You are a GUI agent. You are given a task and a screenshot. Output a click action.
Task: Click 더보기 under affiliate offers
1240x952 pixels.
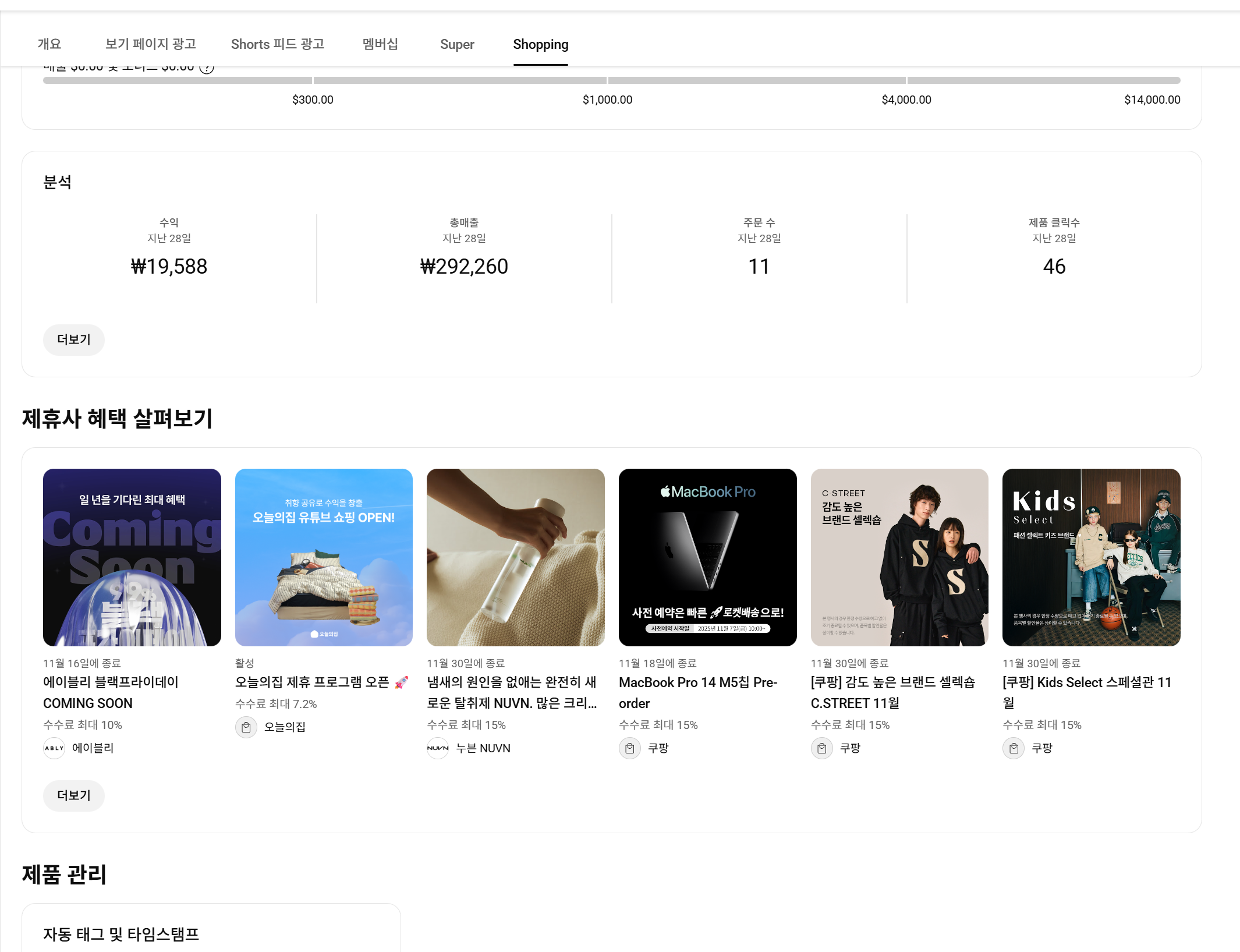74,795
